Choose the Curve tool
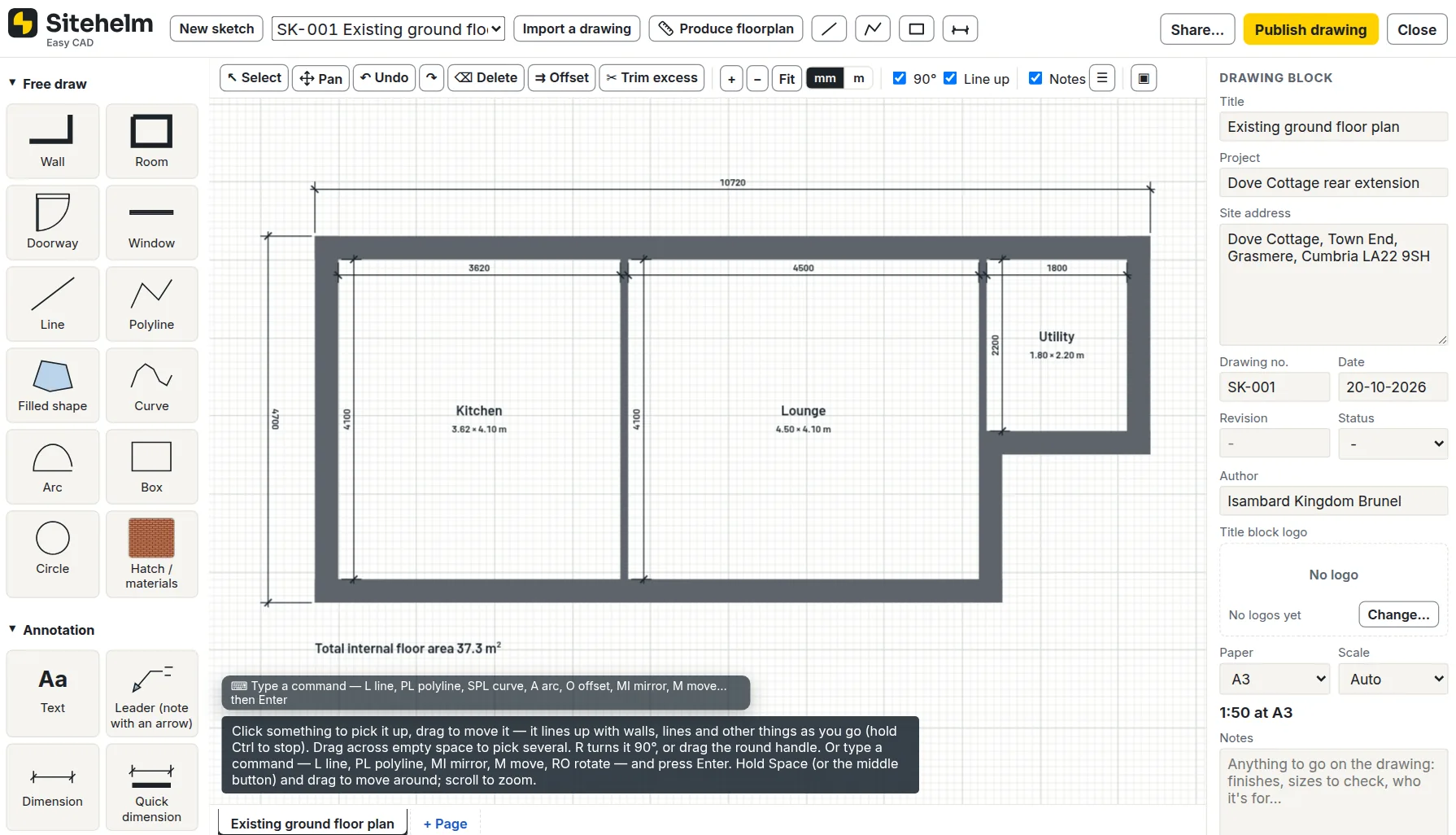 [151, 385]
